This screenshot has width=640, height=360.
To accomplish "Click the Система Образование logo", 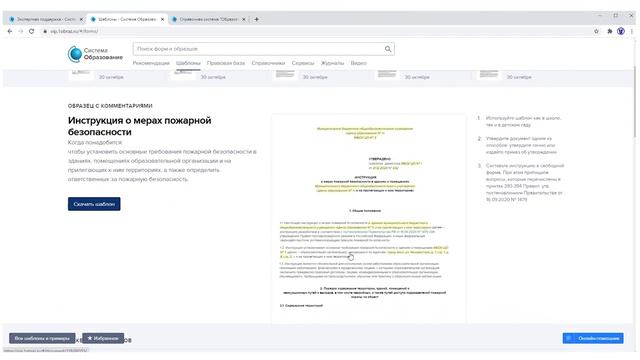I will point(95,54).
